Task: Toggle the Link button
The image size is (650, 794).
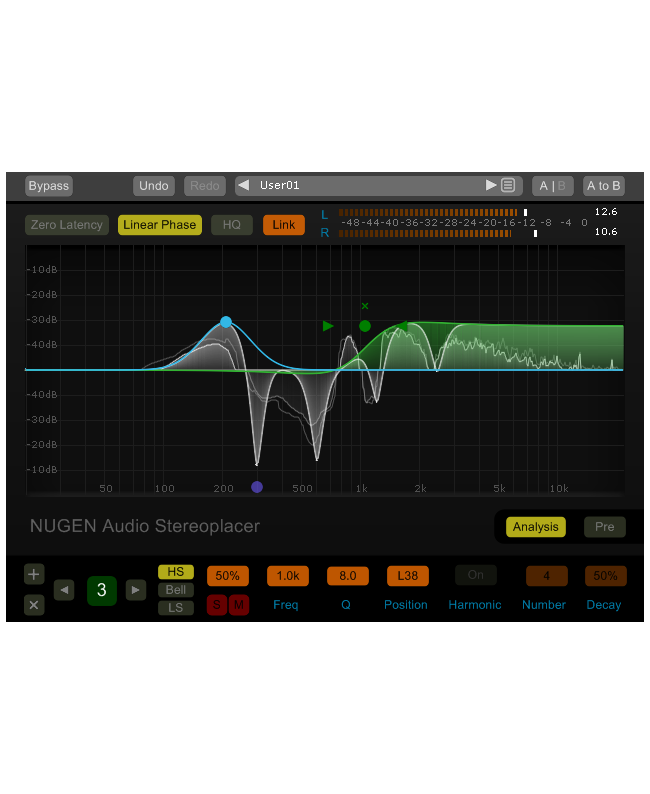Action: click(x=284, y=225)
